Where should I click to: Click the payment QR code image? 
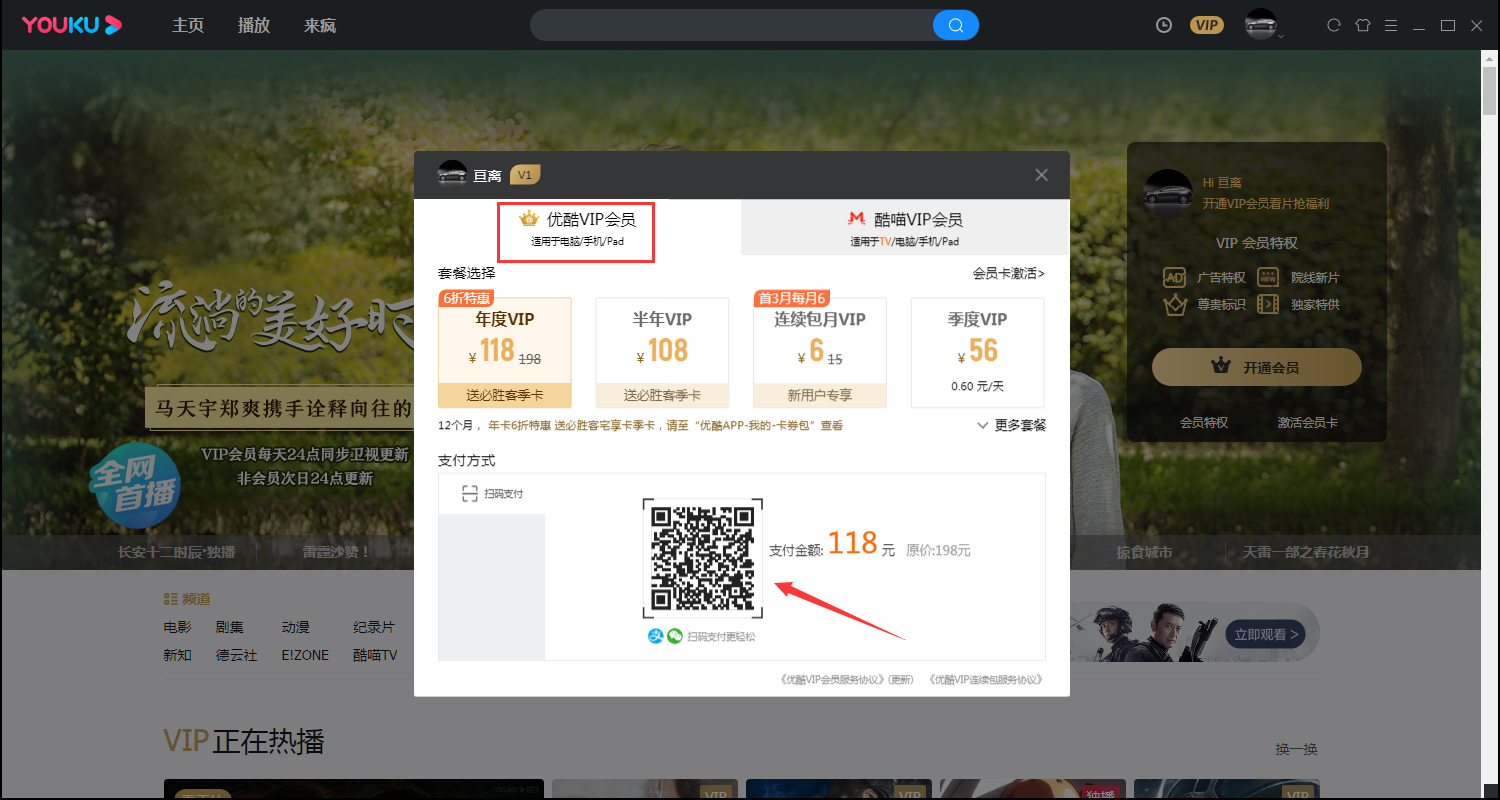[x=703, y=558]
